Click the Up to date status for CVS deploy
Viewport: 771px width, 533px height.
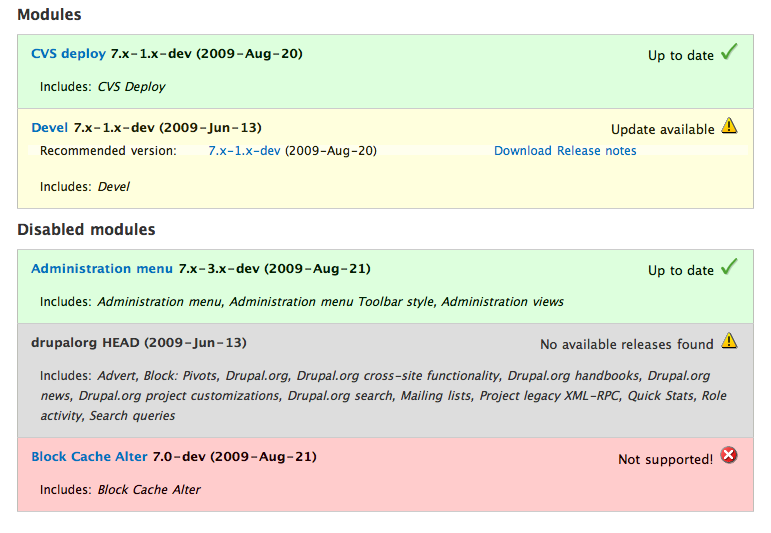681,56
